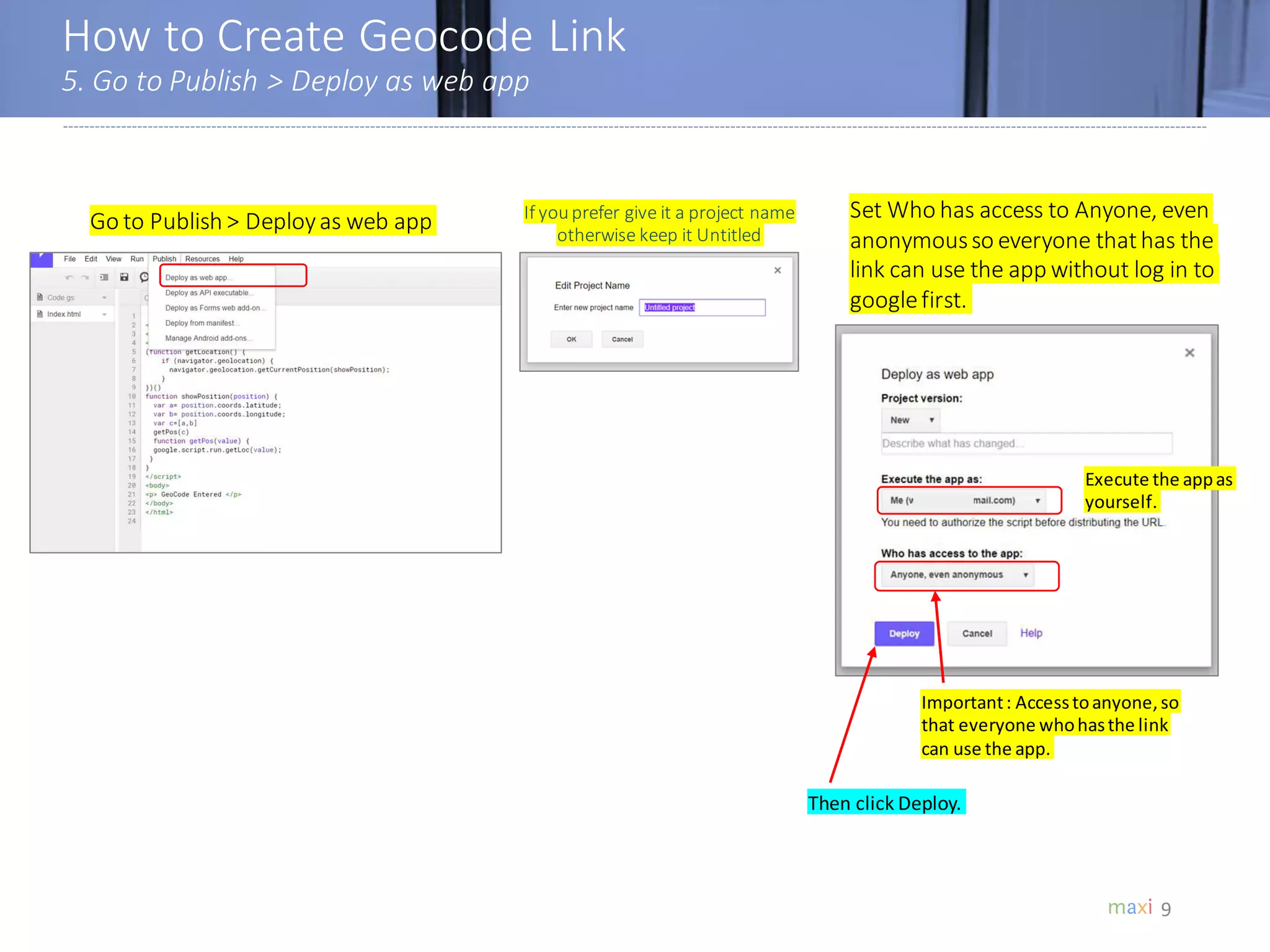Open the Help link in deploy dialog

(x=1031, y=633)
